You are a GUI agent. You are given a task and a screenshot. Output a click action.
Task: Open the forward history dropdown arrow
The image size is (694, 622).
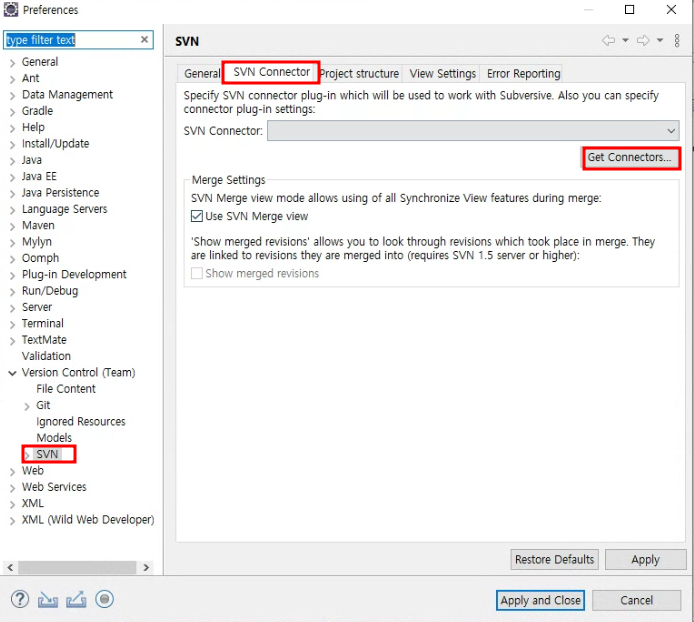tap(660, 41)
